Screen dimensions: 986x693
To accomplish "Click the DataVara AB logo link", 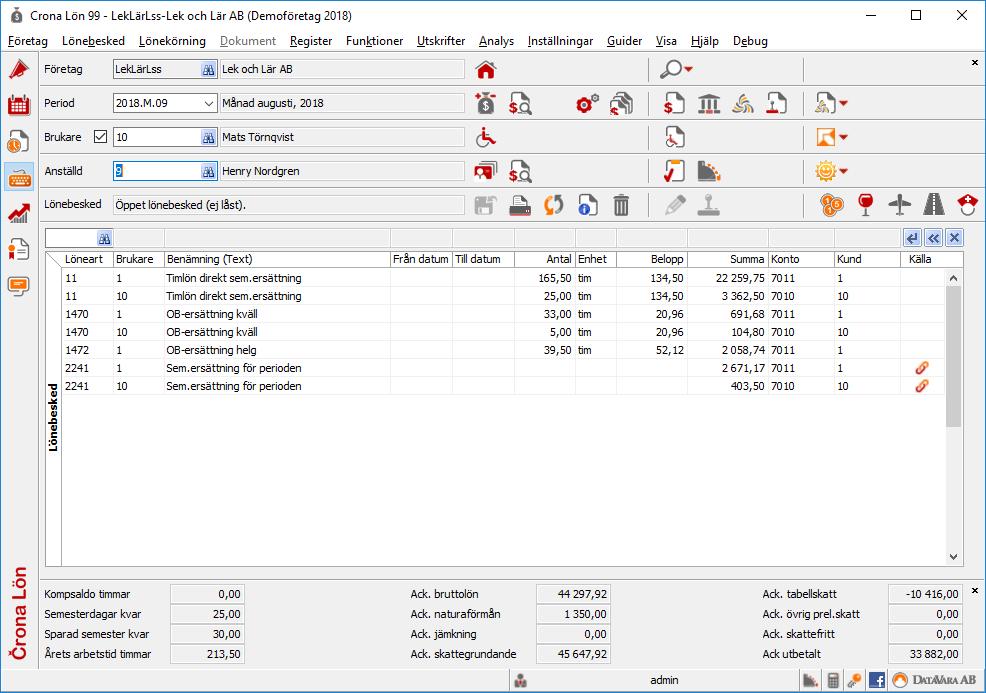I will coord(935,680).
